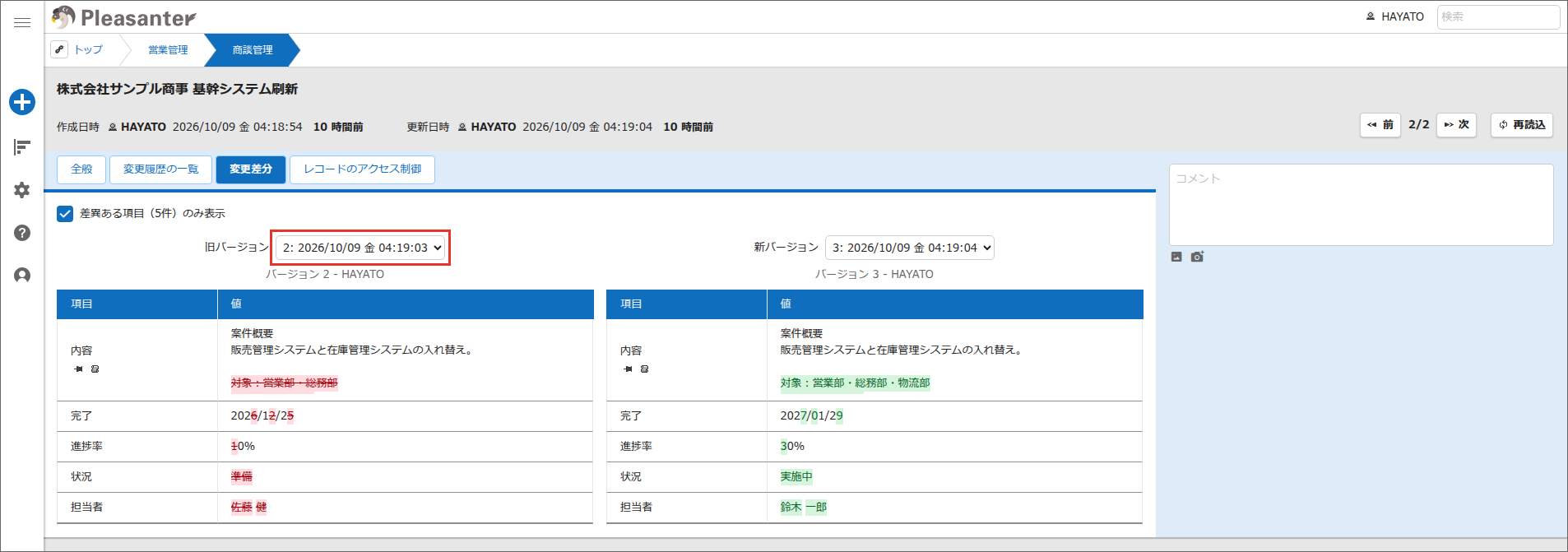Click the Pleasanter logo
1568x552 pixels.
point(123,17)
